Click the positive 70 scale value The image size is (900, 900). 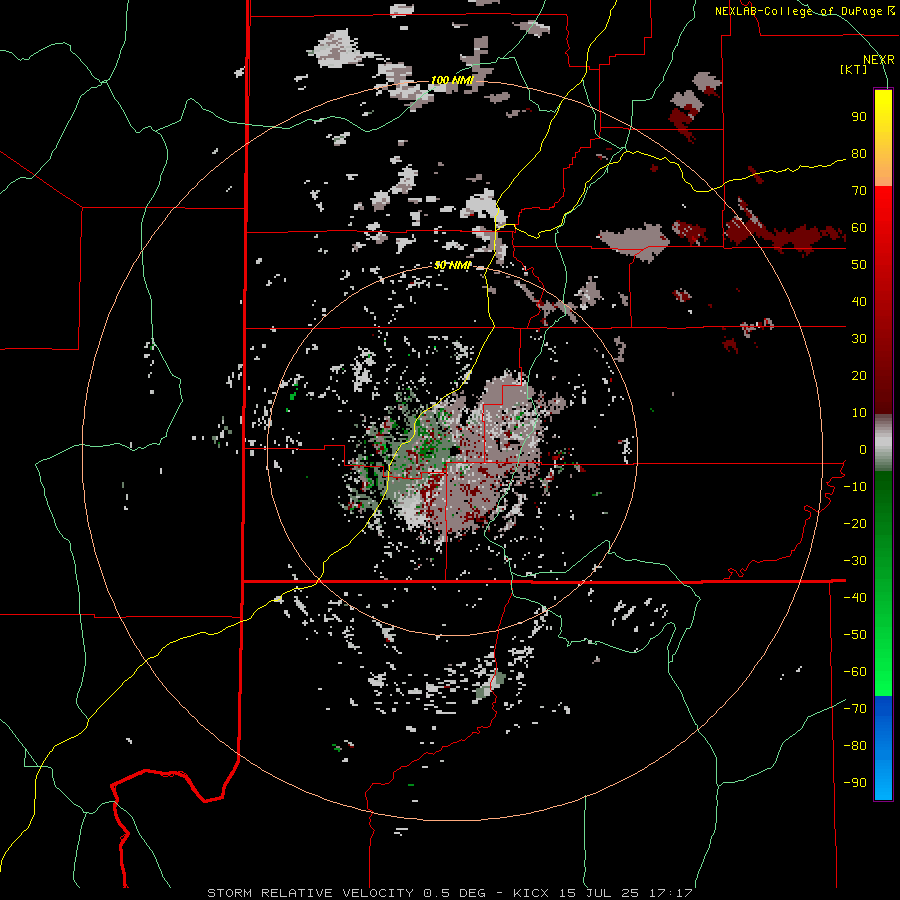859,191
